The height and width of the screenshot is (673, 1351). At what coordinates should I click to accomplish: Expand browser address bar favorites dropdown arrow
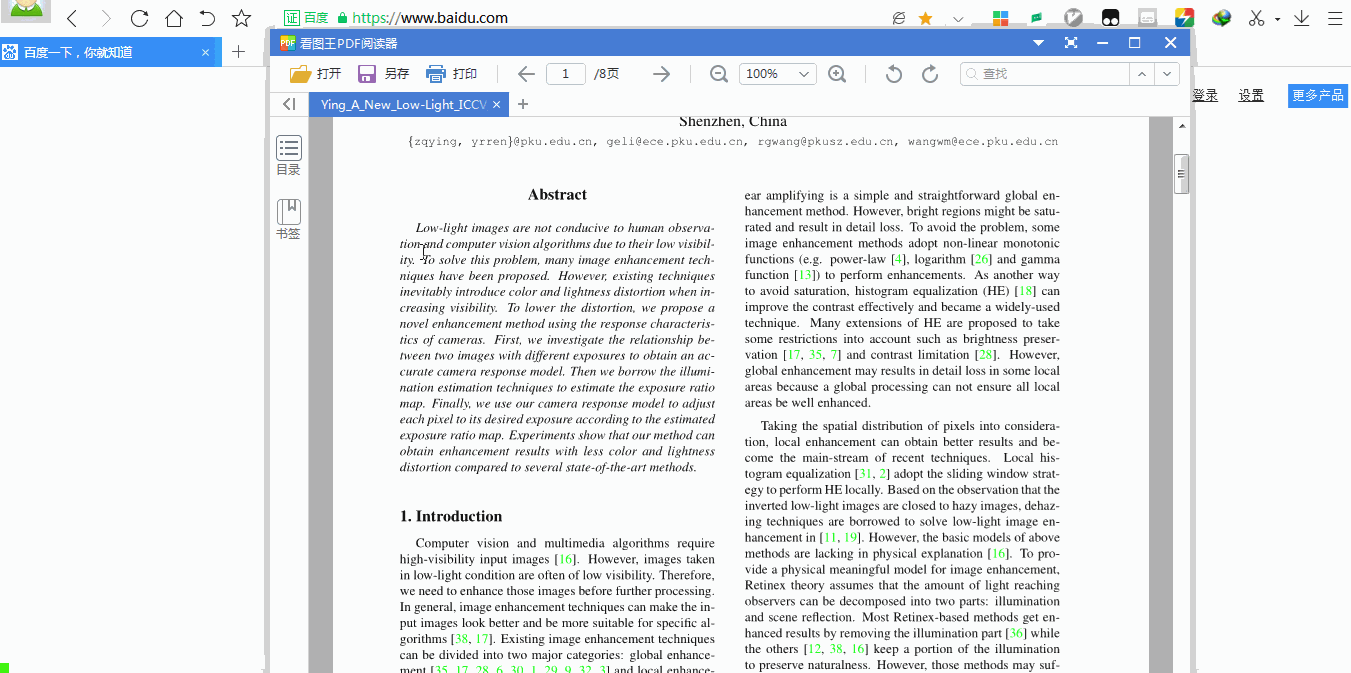[x=958, y=19]
